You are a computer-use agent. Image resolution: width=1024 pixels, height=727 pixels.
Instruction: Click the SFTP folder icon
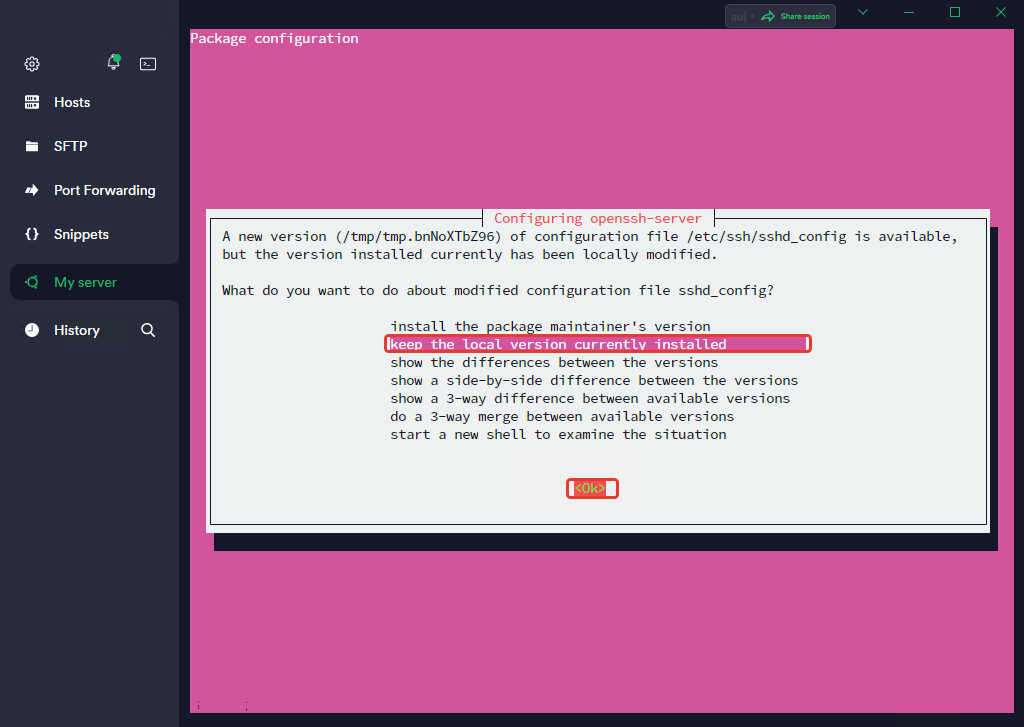[x=32, y=146]
